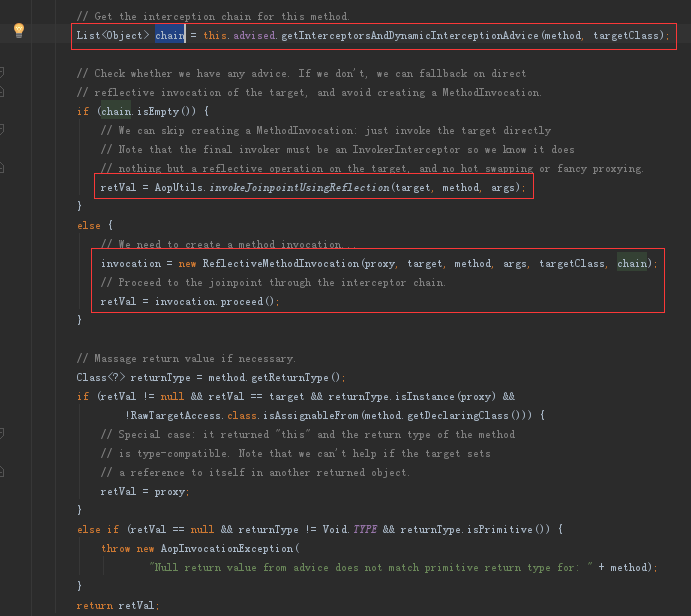This screenshot has width=691, height=616.
Task: Click '+ method' at end of exception message line
Action: [622, 568]
